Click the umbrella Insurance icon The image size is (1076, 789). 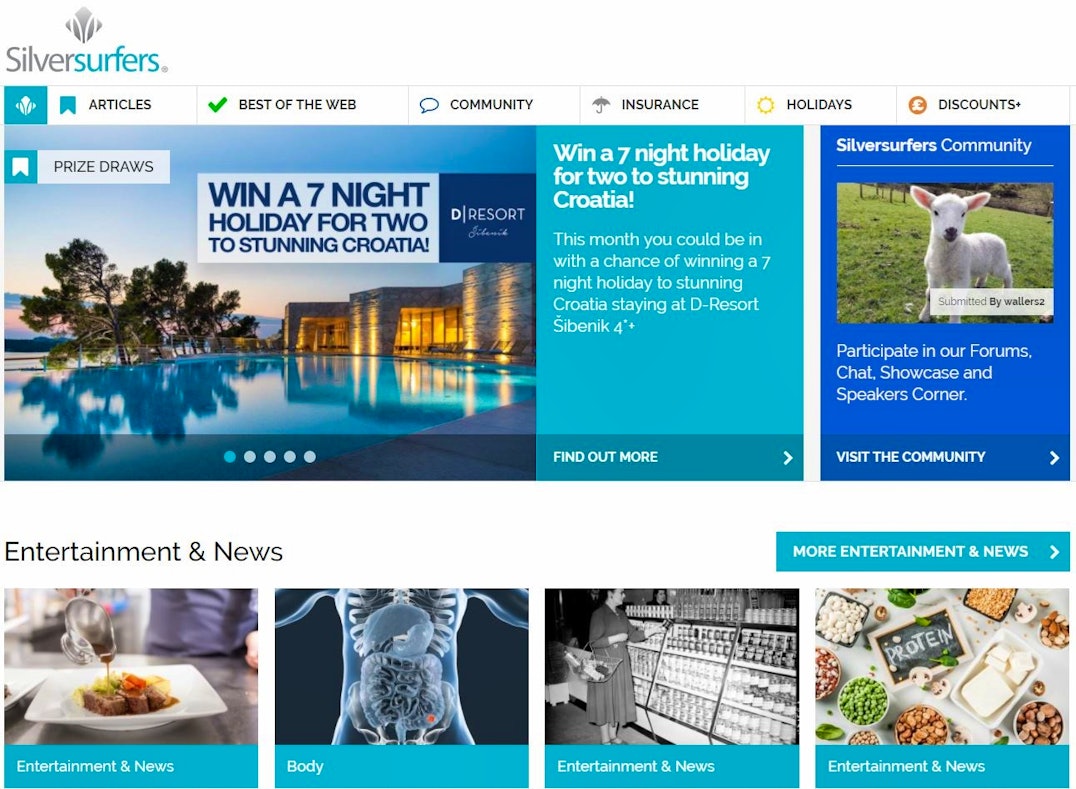pyautogui.click(x=601, y=105)
